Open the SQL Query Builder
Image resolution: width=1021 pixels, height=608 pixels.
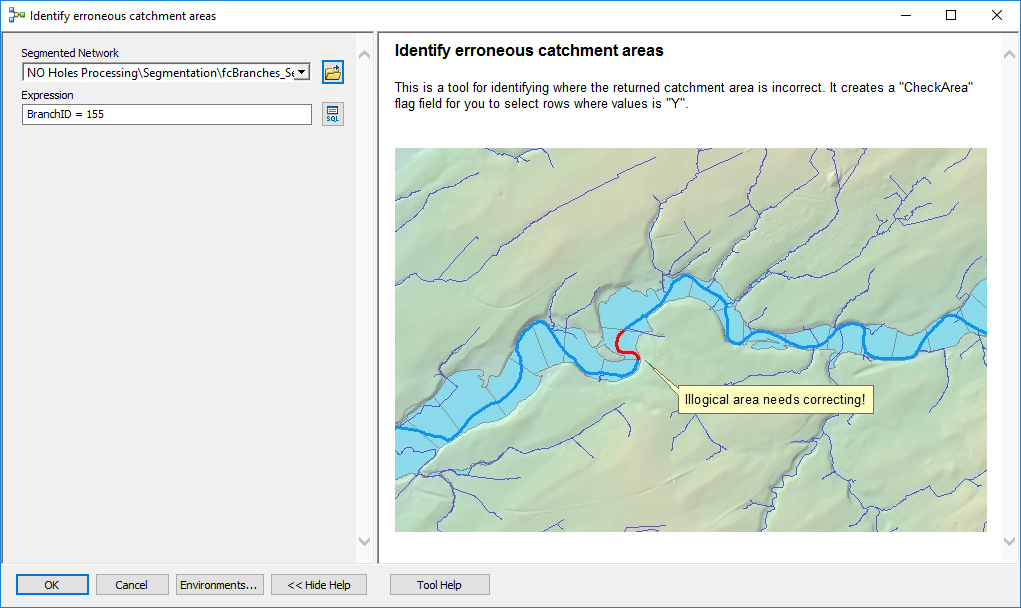[x=332, y=113]
